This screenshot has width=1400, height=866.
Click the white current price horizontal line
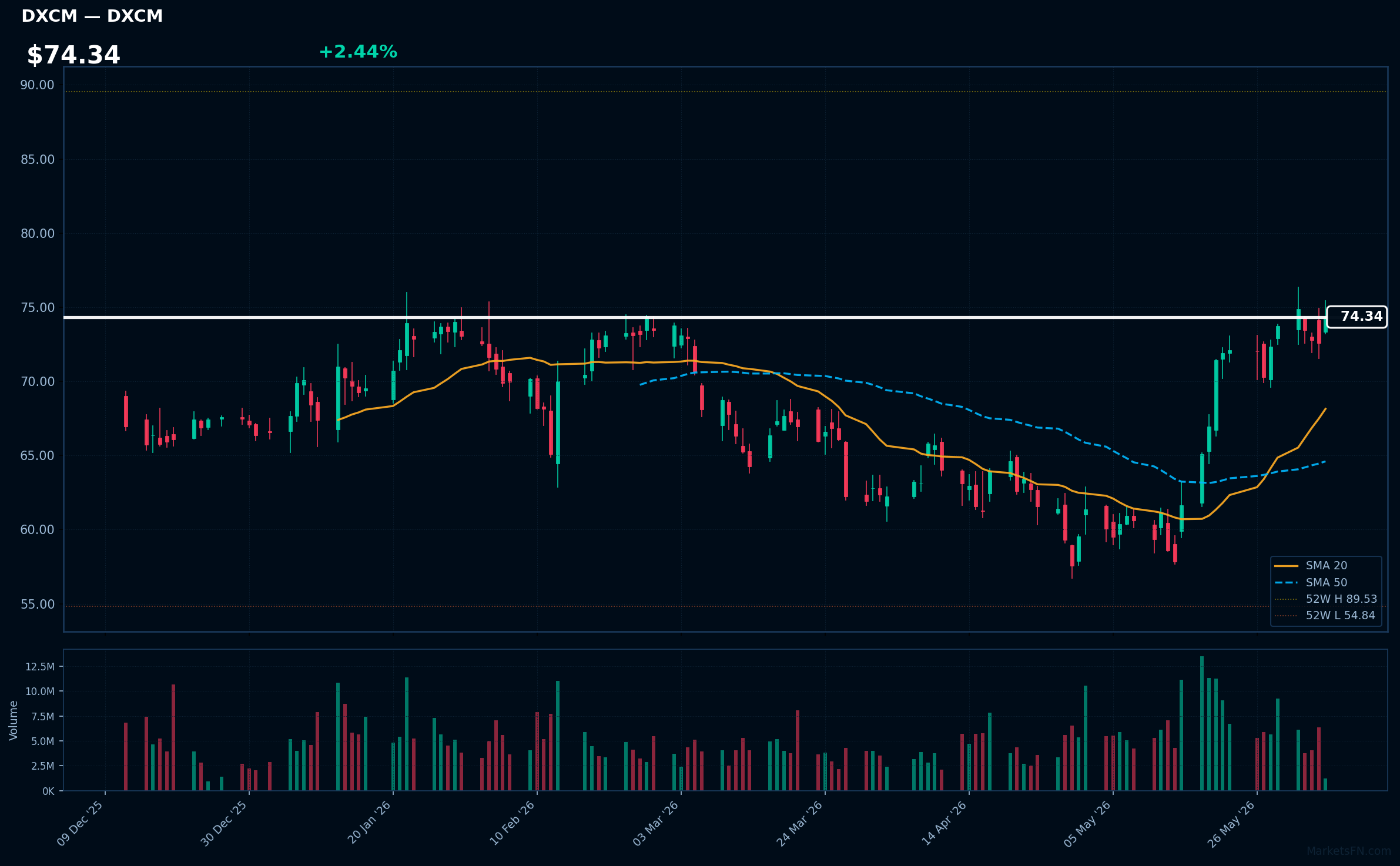(x=695, y=318)
